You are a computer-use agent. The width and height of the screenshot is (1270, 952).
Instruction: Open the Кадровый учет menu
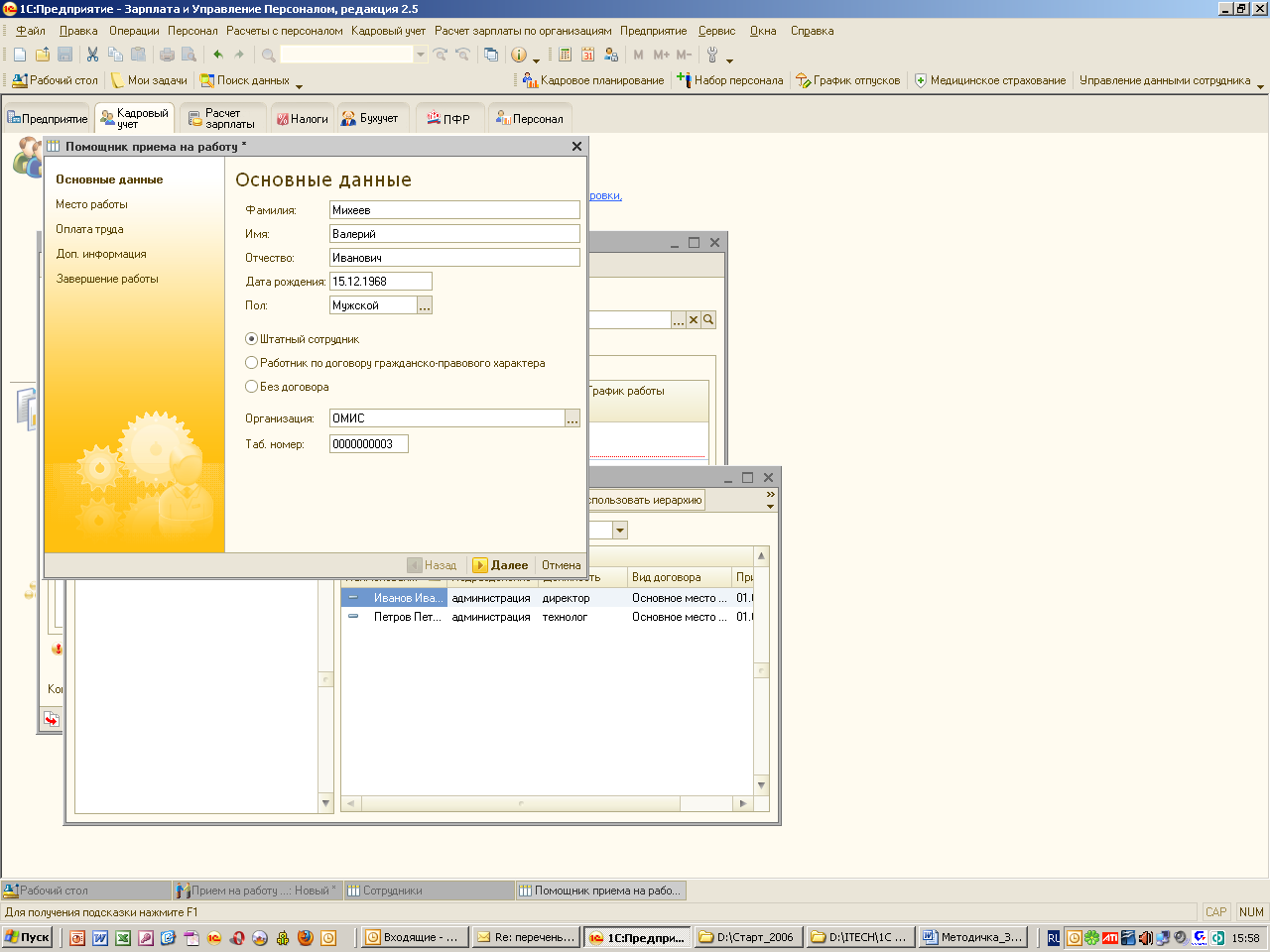[x=388, y=31]
